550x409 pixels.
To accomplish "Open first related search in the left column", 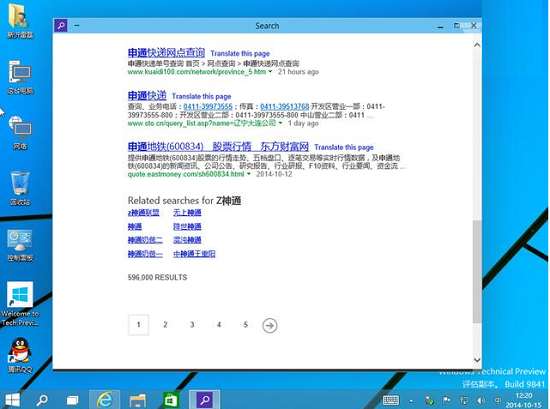I will tap(143, 213).
